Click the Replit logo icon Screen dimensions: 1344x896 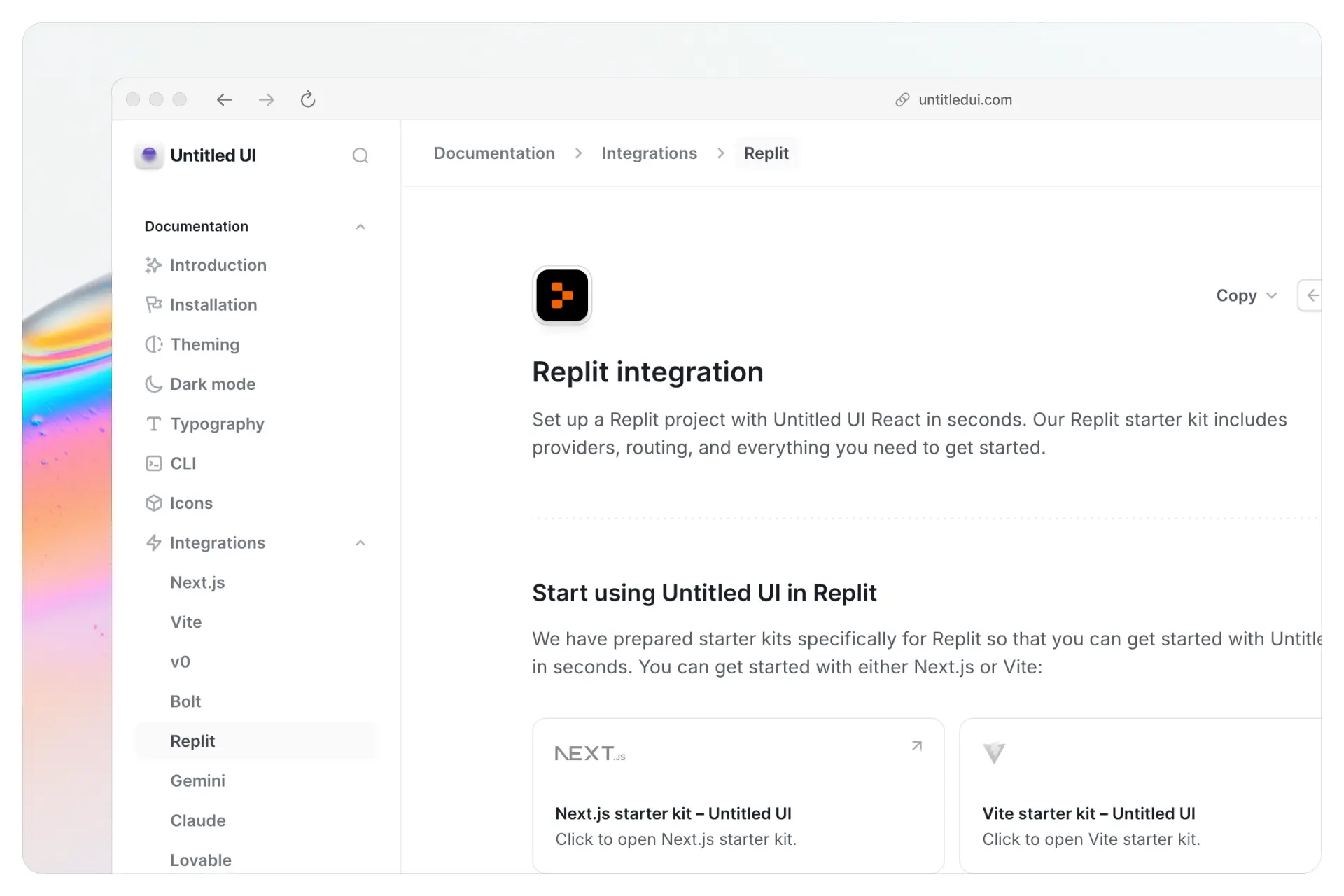(x=562, y=295)
